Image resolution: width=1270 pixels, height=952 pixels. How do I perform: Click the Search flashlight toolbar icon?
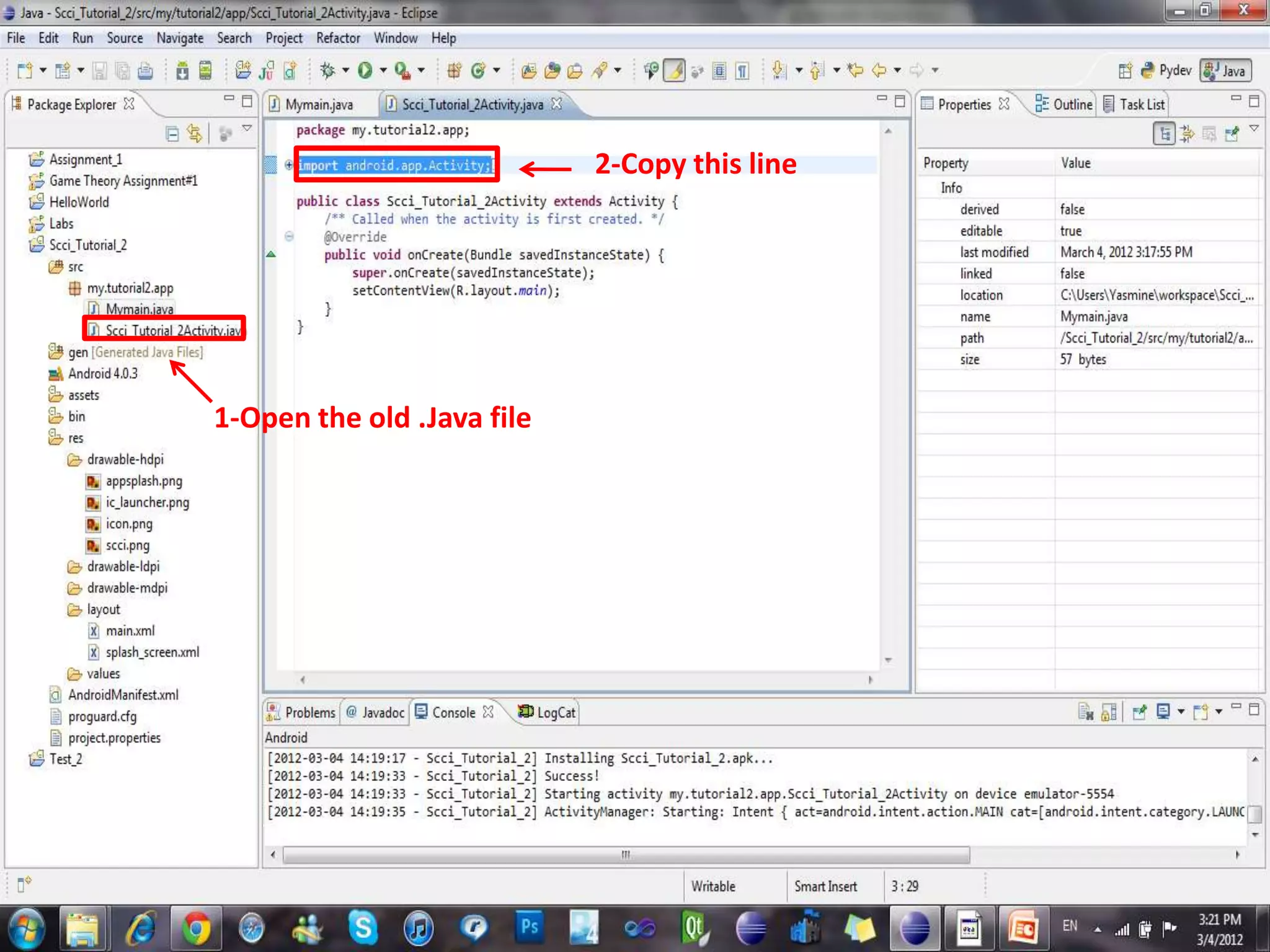(598, 71)
